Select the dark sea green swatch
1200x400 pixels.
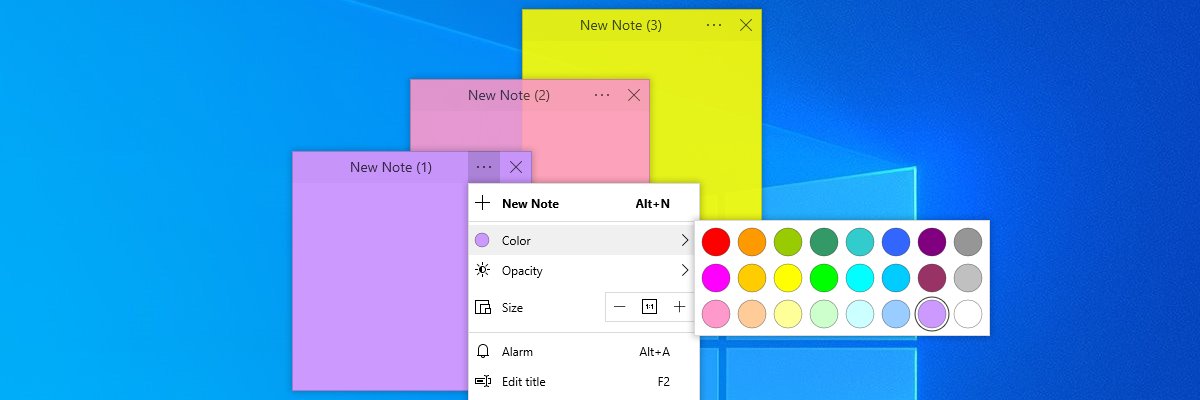(x=824, y=241)
